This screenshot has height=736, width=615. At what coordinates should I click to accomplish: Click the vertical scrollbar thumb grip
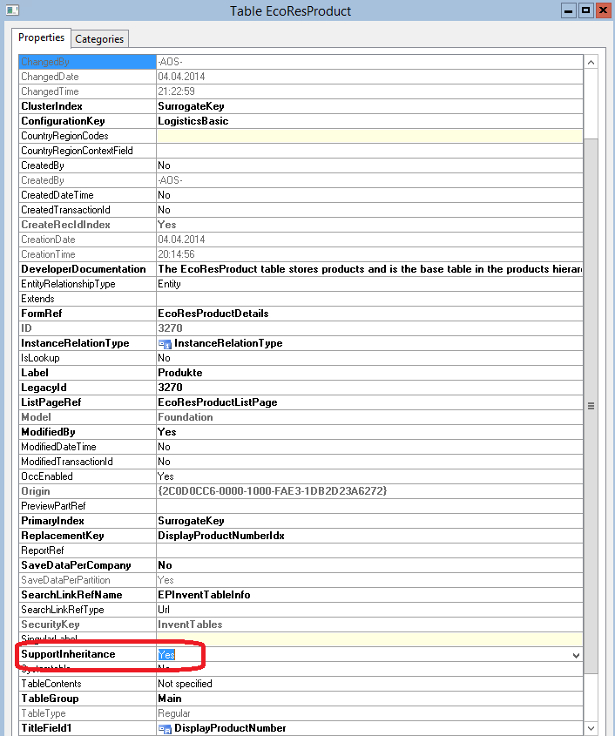click(591, 406)
